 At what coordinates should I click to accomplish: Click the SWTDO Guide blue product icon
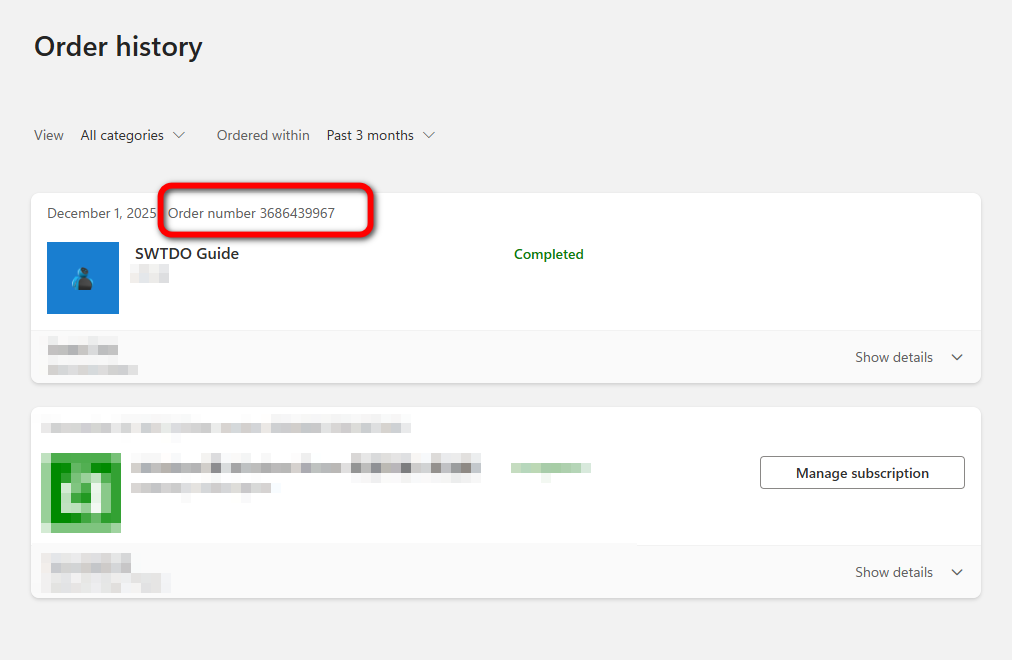click(83, 278)
